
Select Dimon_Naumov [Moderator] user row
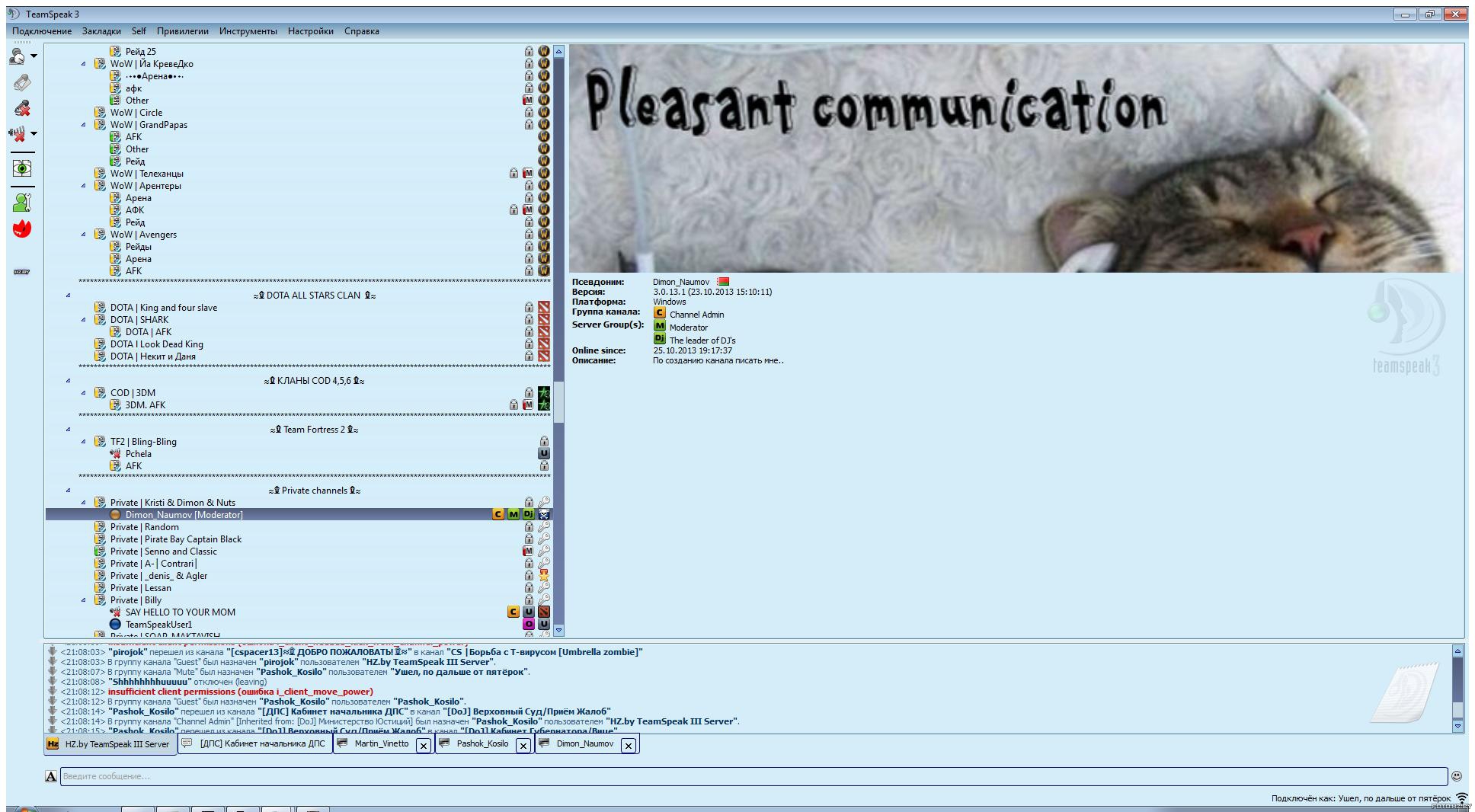(x=299, y=515)
